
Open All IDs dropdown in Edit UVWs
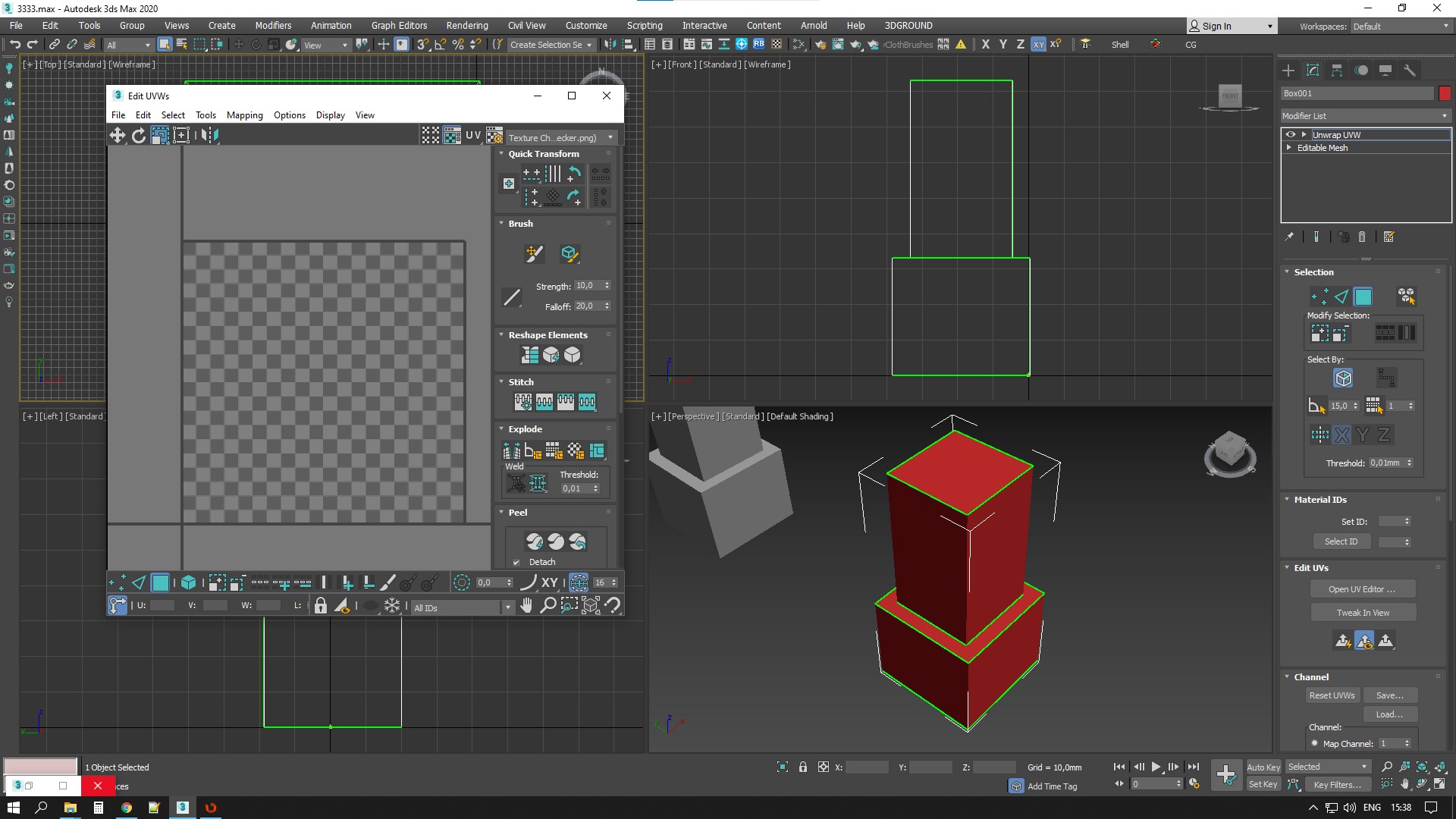coord(463,607)
